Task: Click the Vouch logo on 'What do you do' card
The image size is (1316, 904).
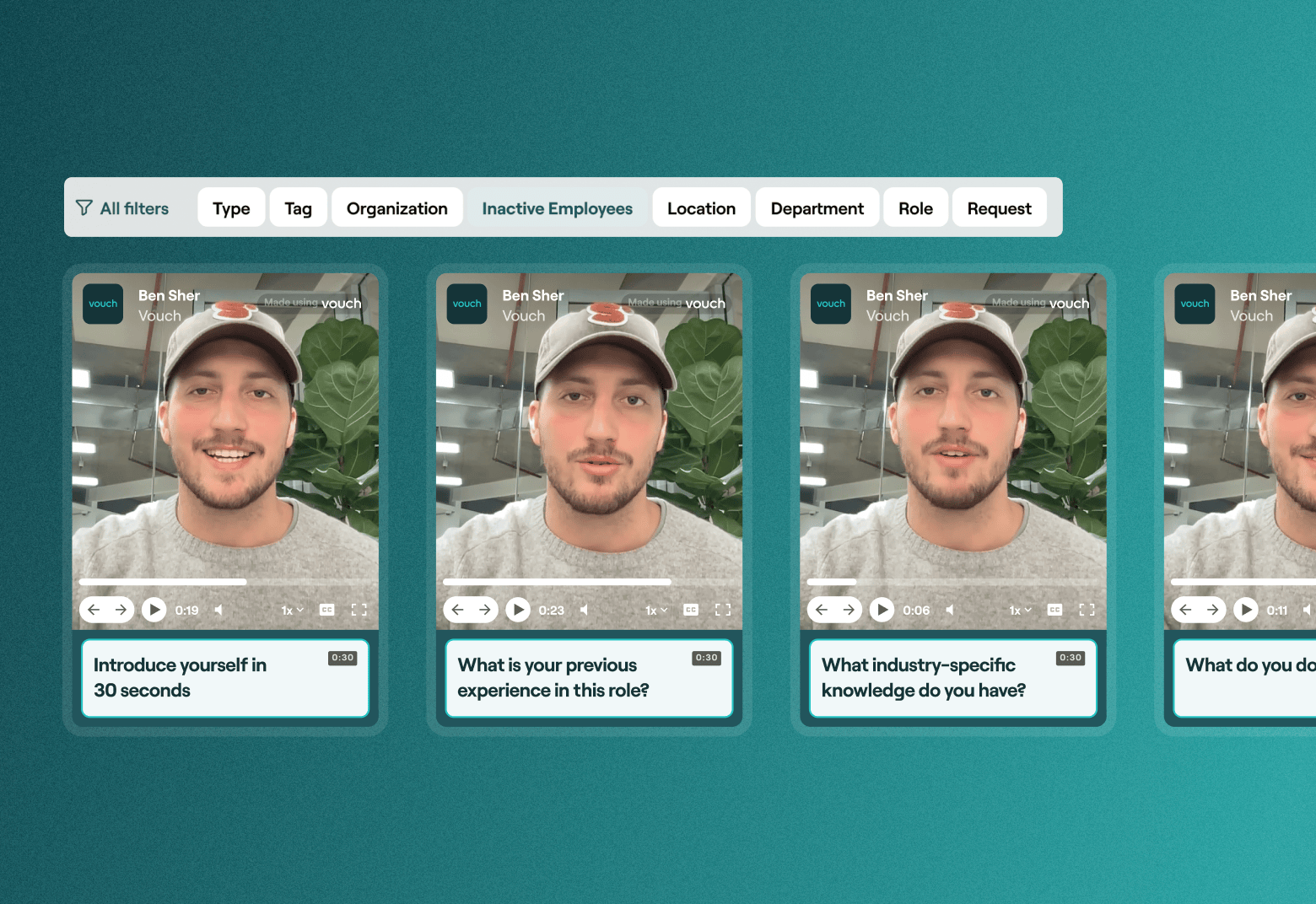Action: 1195,304
